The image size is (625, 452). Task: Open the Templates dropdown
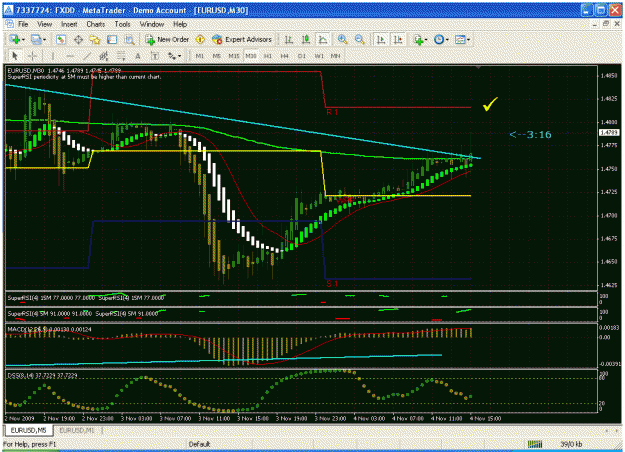click(x=463, y=39)
